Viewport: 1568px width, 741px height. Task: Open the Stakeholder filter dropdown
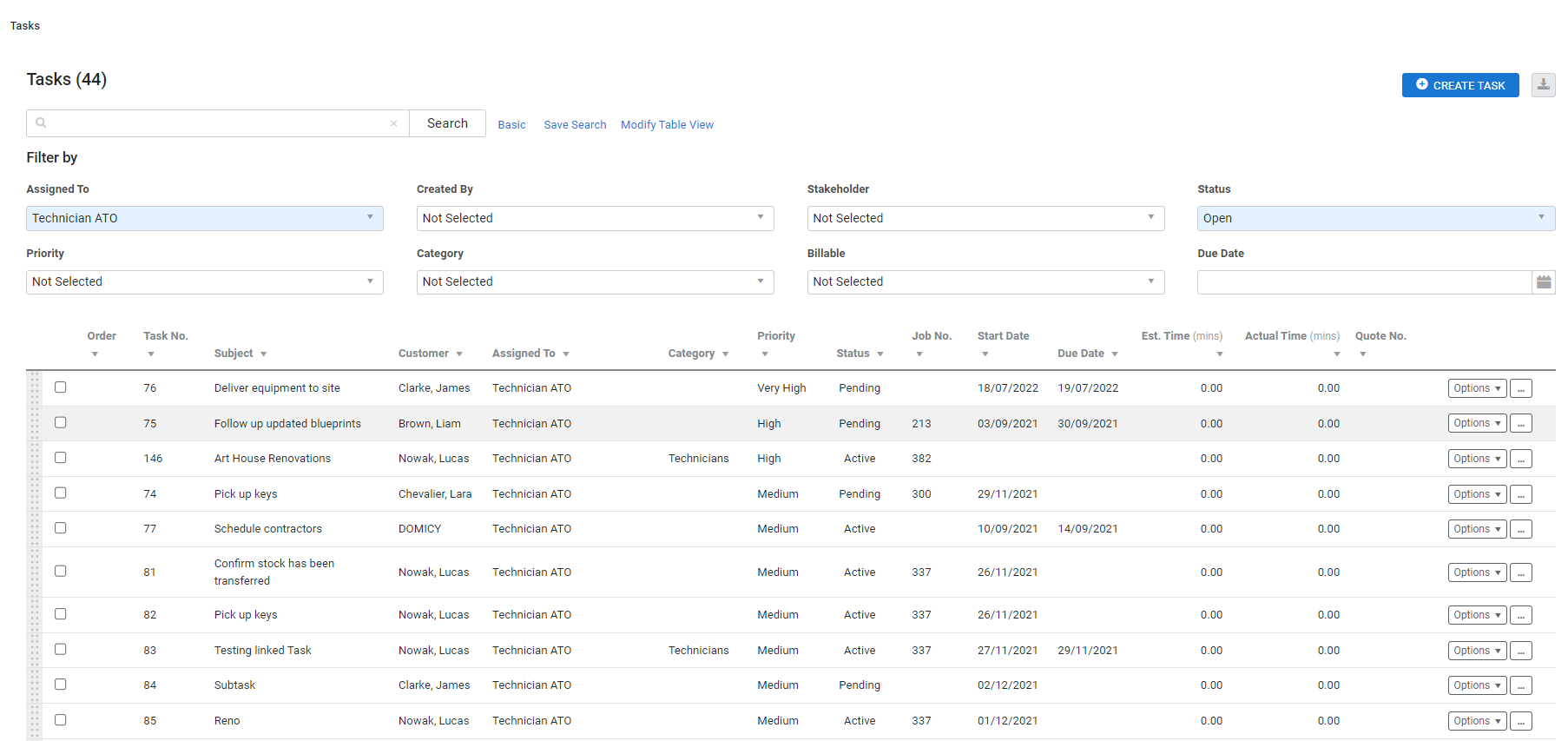pos(985,218)
